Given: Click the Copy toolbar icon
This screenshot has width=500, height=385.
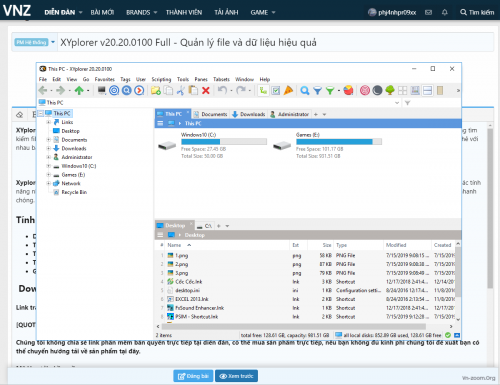Looking at the screenshot, I should point(169,90).
